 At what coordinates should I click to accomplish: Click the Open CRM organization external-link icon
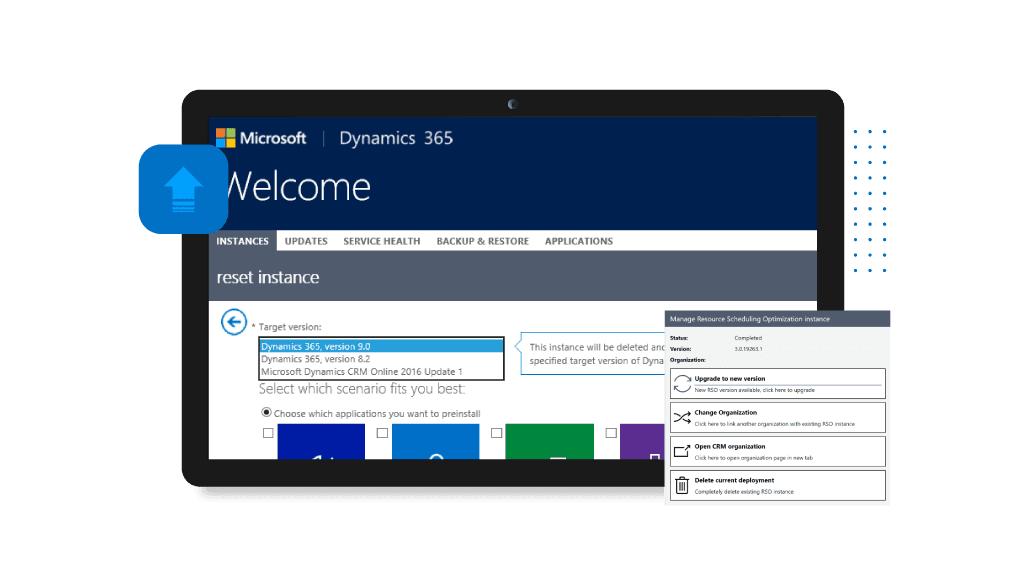[682, 451]
